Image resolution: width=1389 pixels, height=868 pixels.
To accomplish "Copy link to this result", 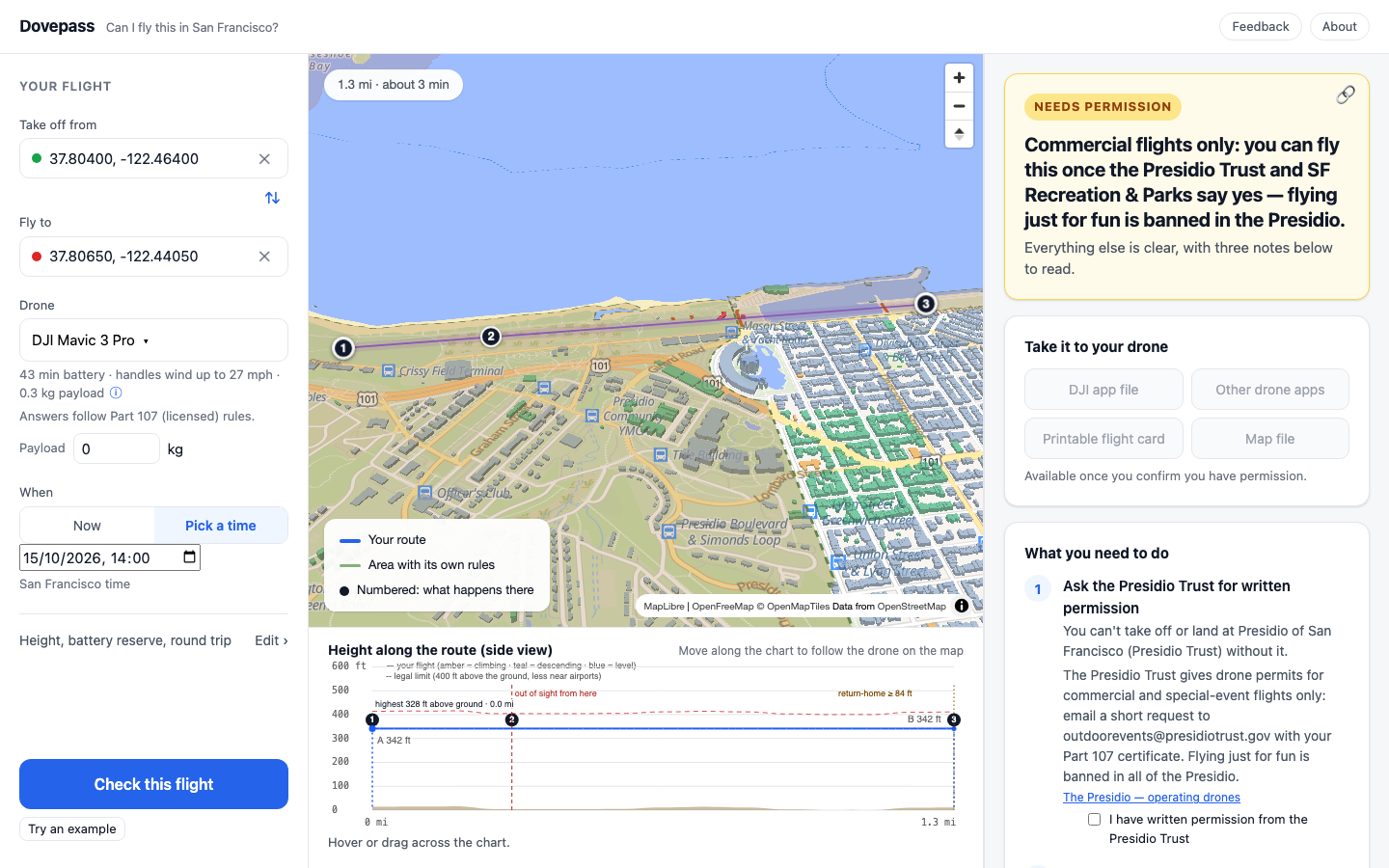I will point(1345,95).
